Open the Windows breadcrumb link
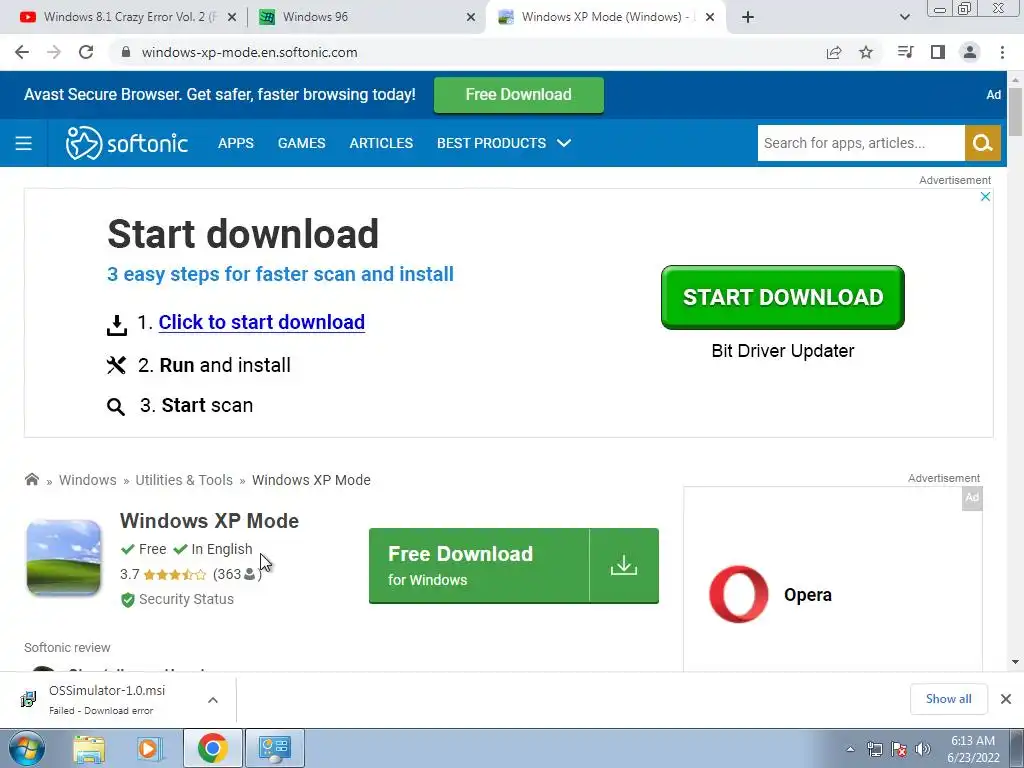This screenshot has width=1024, height=768. click(x=88, y=480)
